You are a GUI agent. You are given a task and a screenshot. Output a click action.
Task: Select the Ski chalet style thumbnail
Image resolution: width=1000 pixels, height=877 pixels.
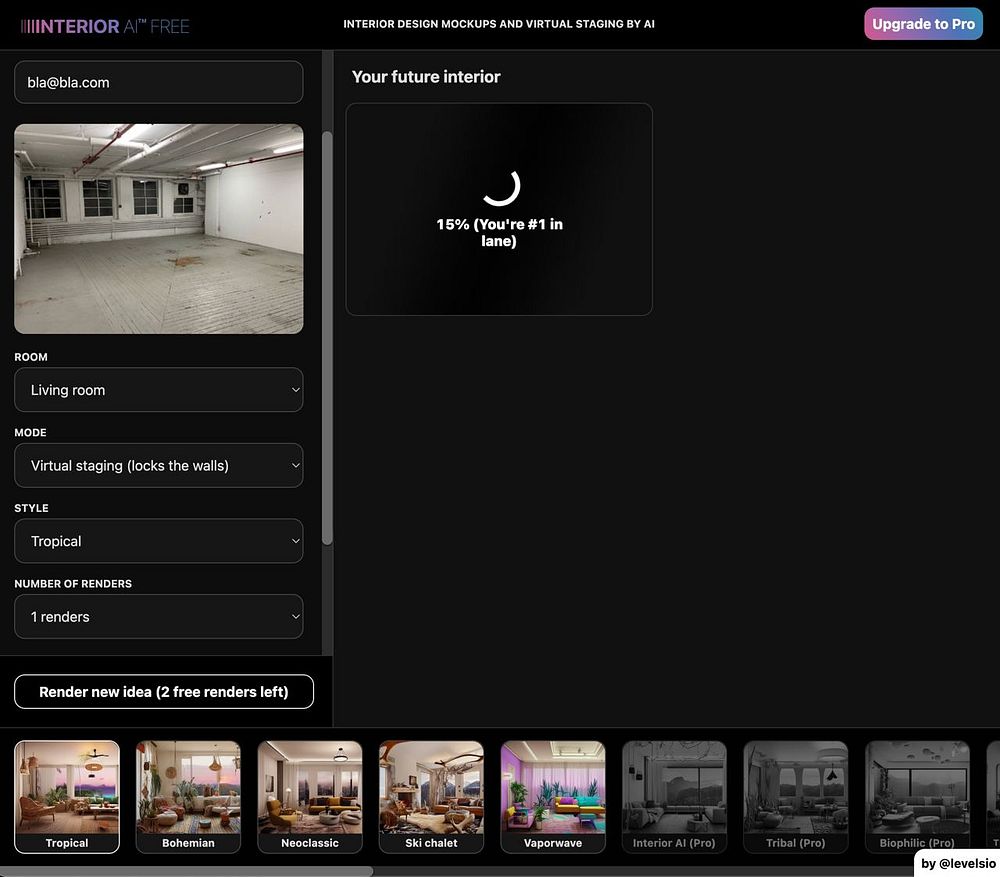click(x=431, y=797)
